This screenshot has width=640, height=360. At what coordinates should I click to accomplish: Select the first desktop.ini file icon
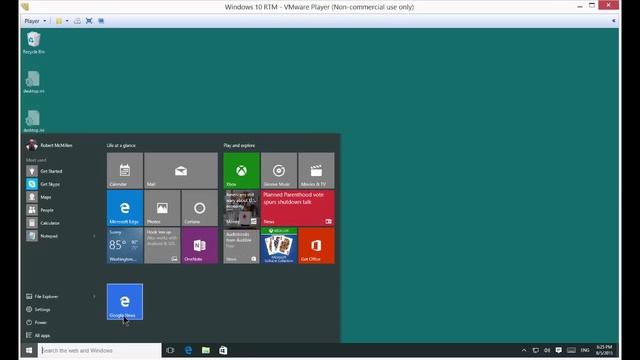tap(33, 82)
